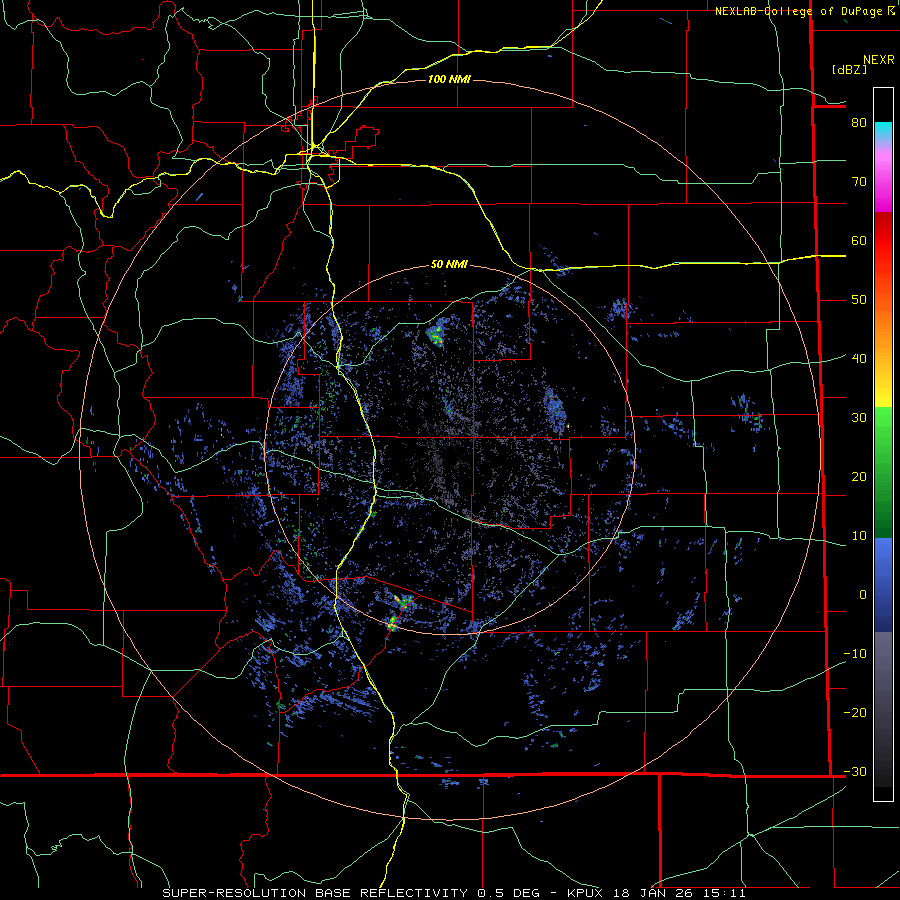Click the '50 NMI' range ring label

449,265
